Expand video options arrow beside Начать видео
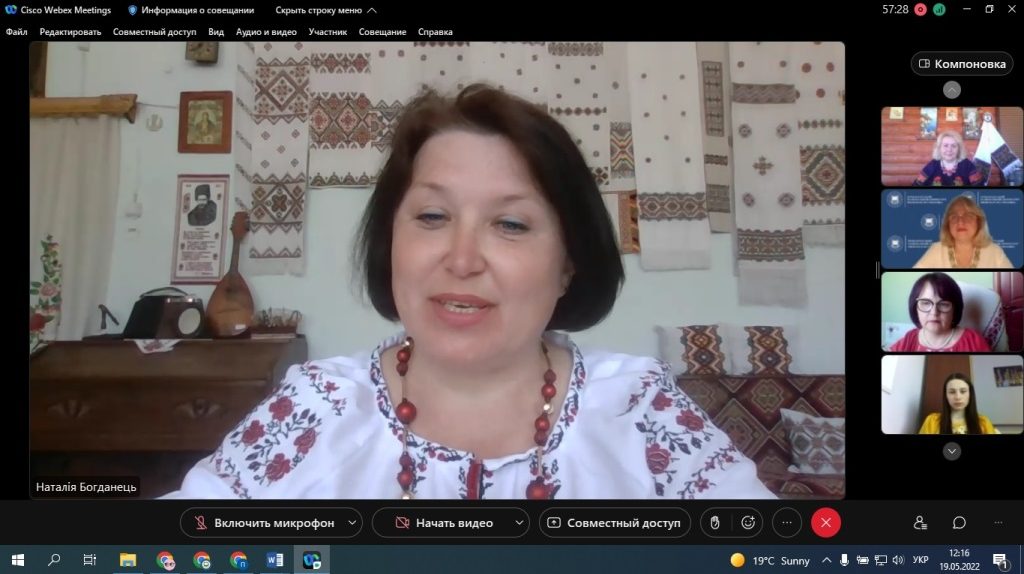The image size is (1024, 574). [x=518, y=522]
